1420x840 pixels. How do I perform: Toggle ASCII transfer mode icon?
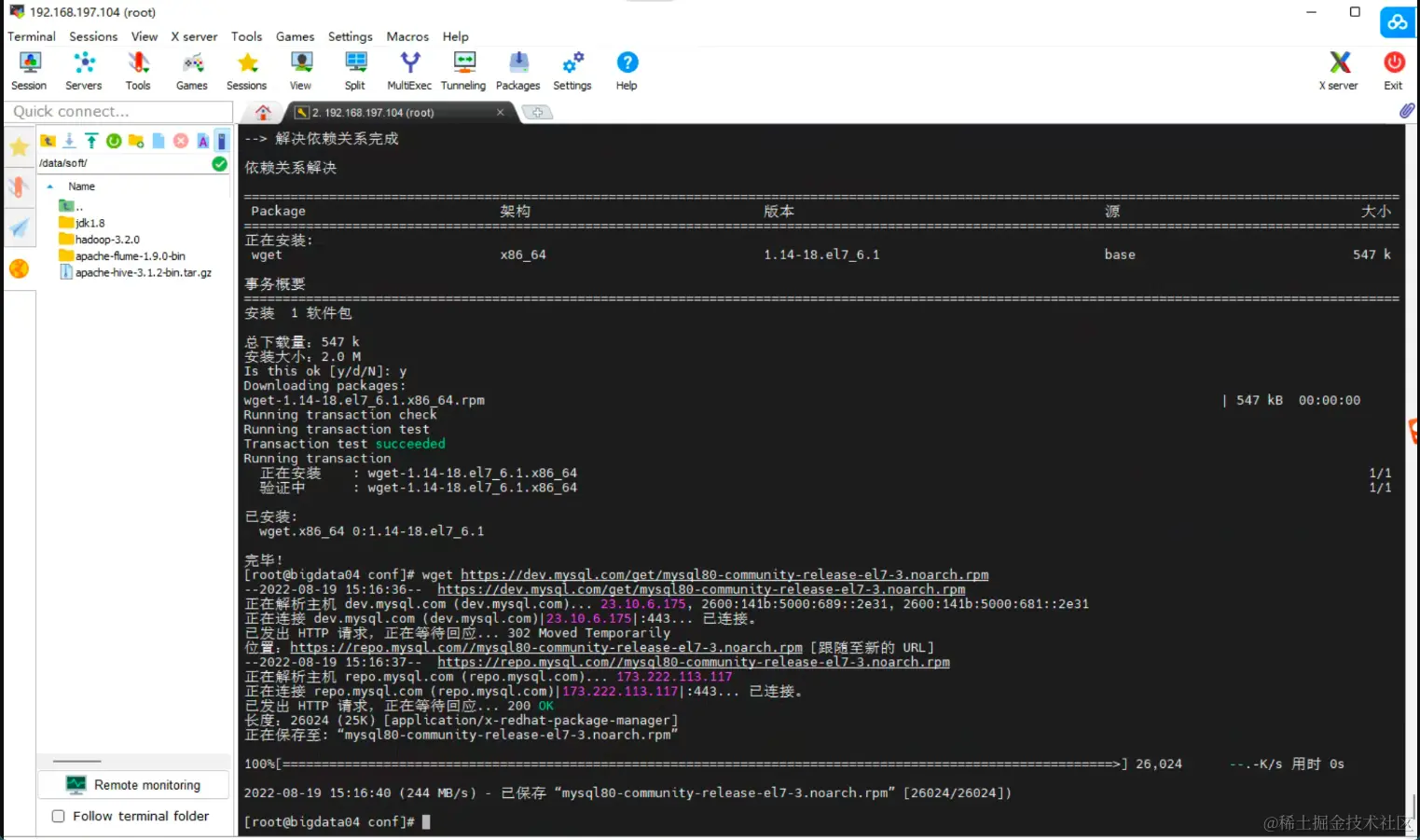coord(202,141)
